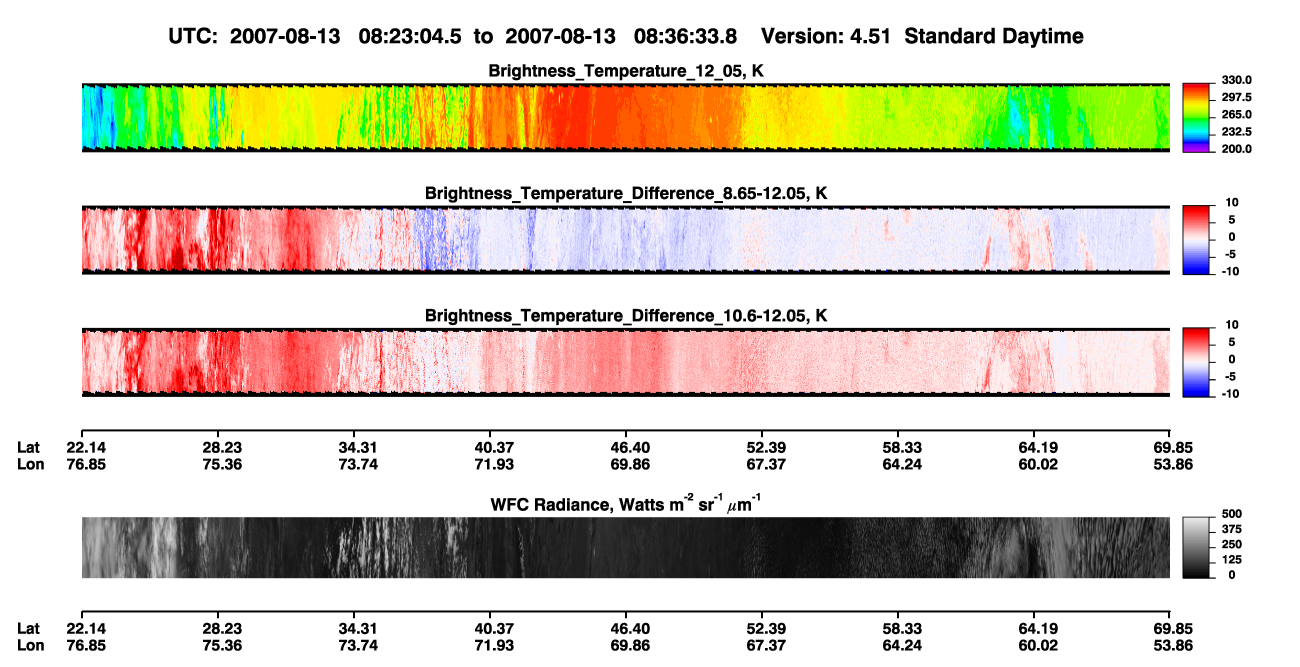Click the WFC Radiance grayscale image strip
Screen dimensions: 1300x667
click(626, 548)
